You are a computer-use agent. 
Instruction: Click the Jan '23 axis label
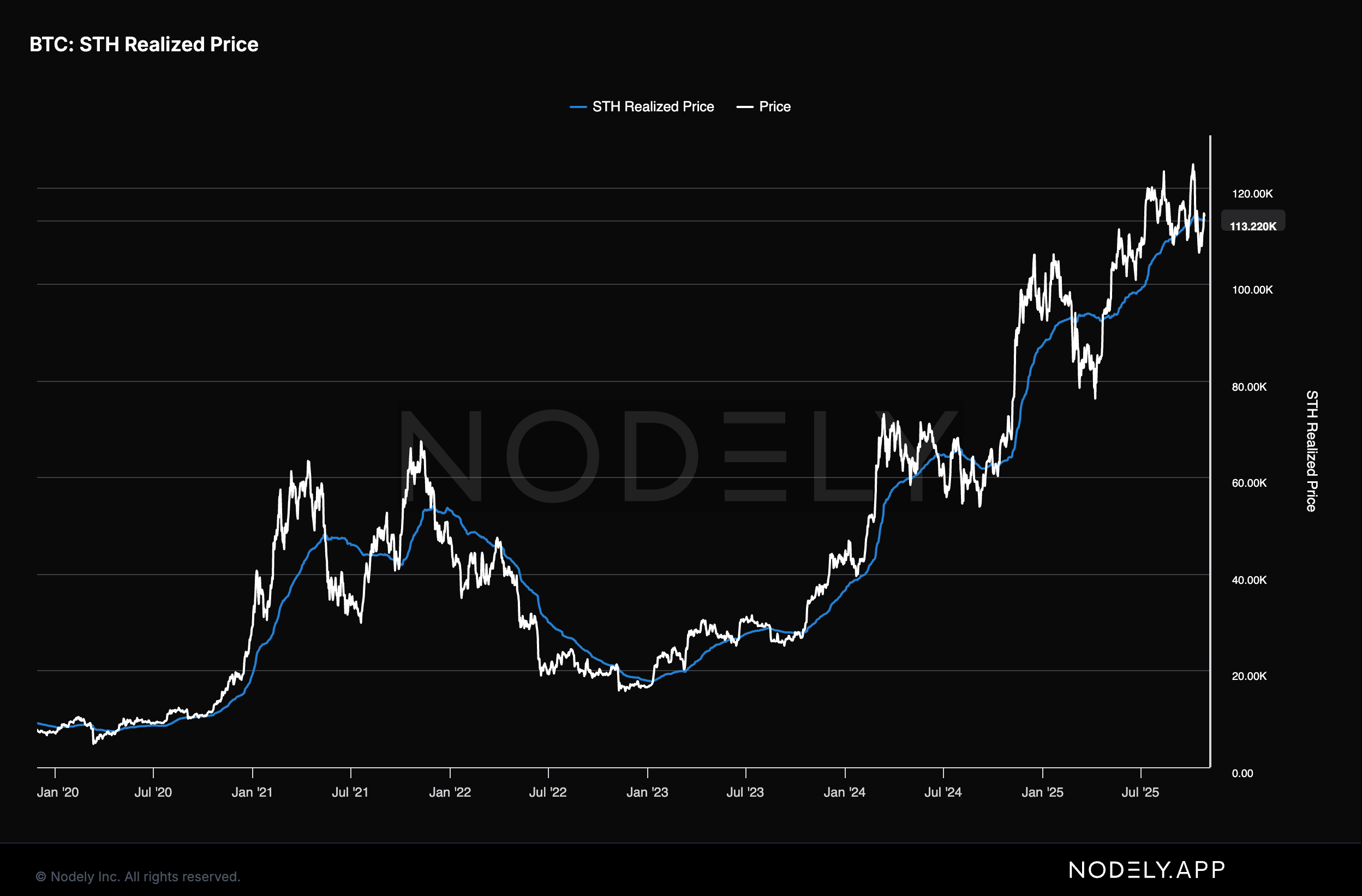(x=647, y=792)
